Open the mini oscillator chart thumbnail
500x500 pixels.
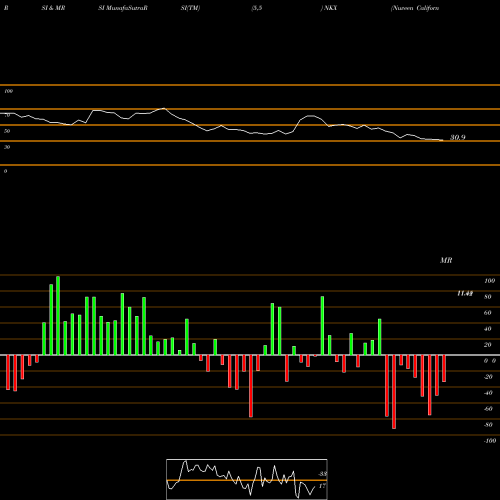pos(247,479)
